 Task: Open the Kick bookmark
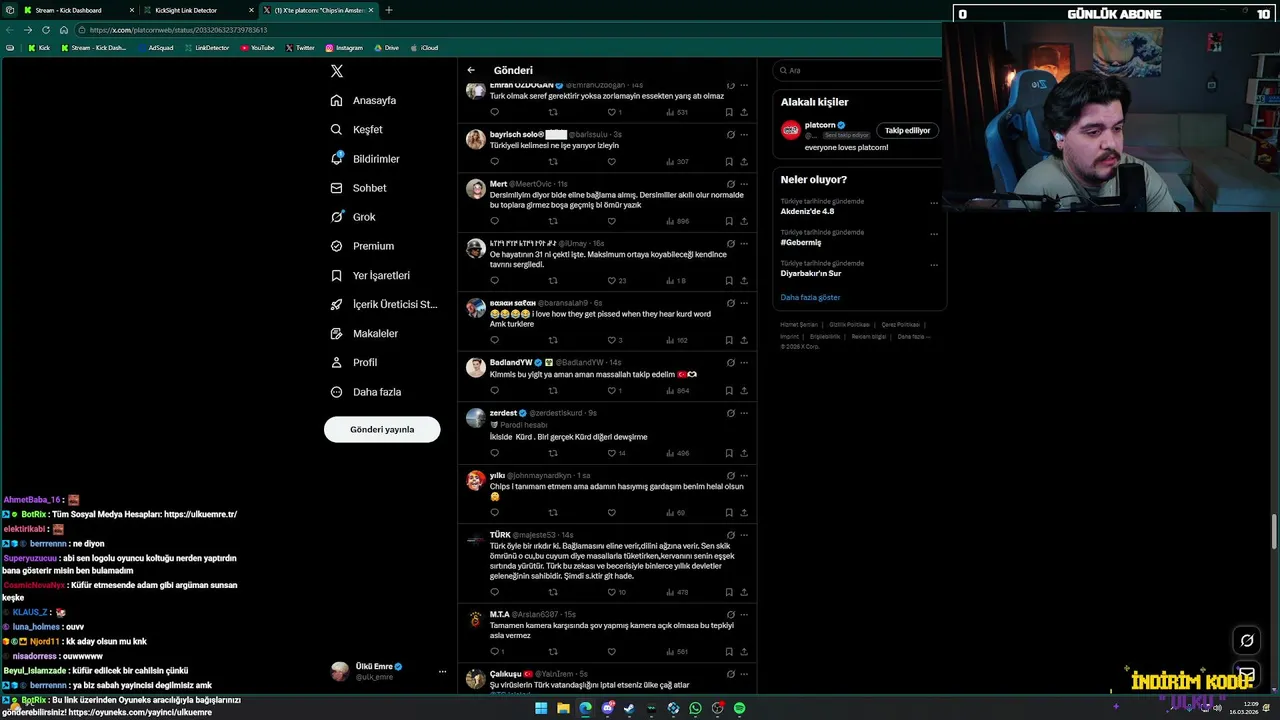(39, 47)
